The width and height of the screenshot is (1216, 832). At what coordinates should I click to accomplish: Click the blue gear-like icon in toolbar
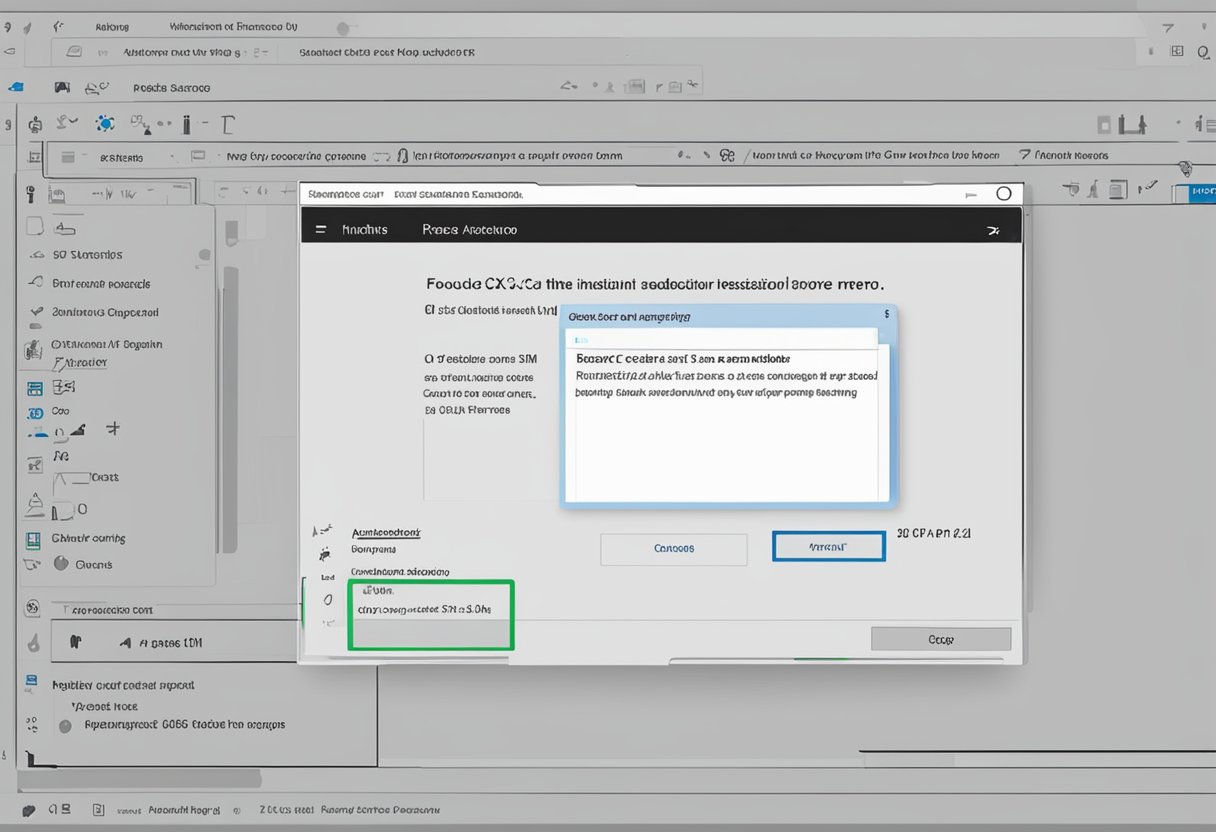click(105, 124)
